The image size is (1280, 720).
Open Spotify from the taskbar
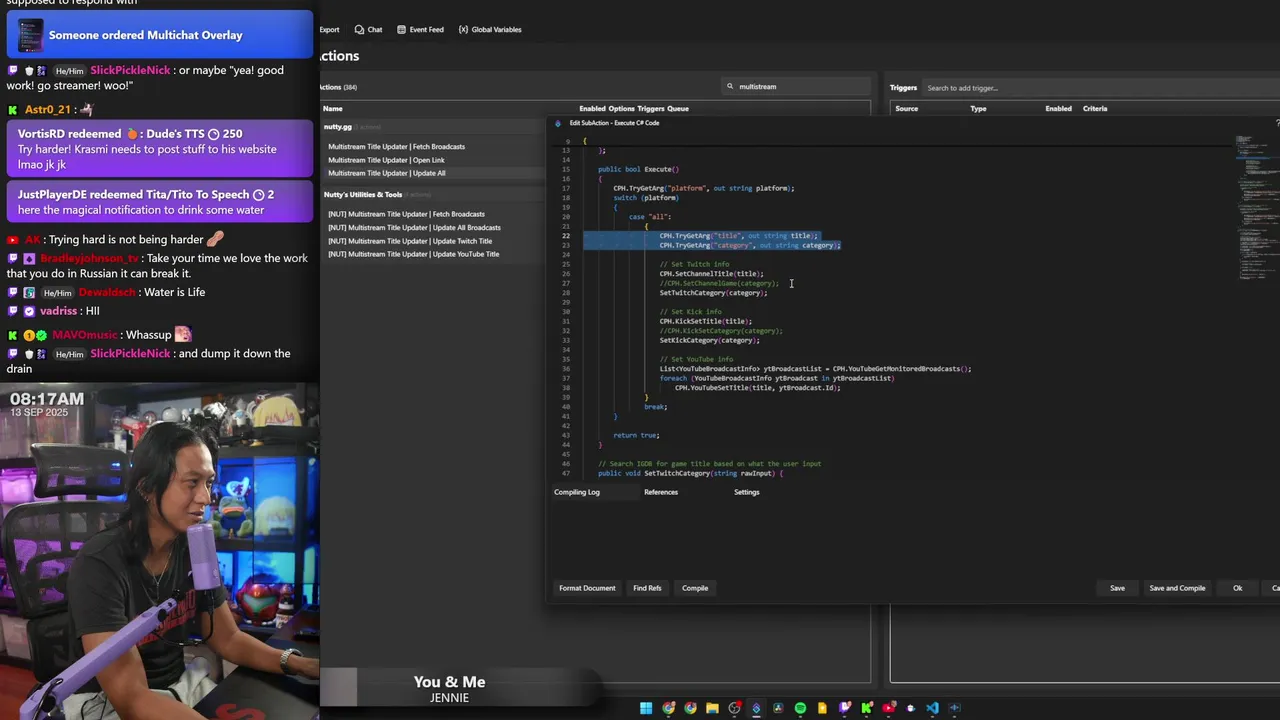800,708
